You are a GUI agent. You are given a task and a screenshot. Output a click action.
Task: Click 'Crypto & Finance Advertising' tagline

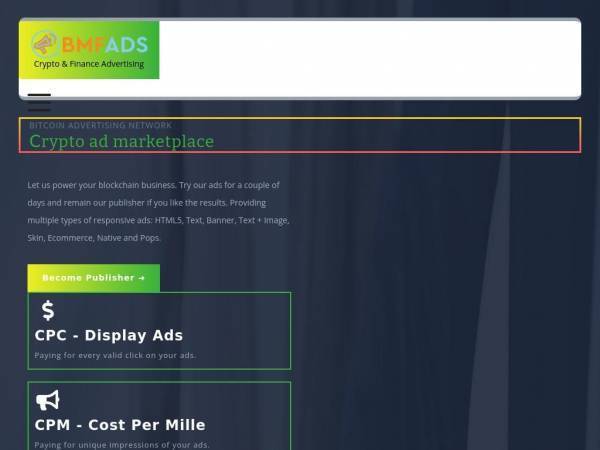(89, 64)
